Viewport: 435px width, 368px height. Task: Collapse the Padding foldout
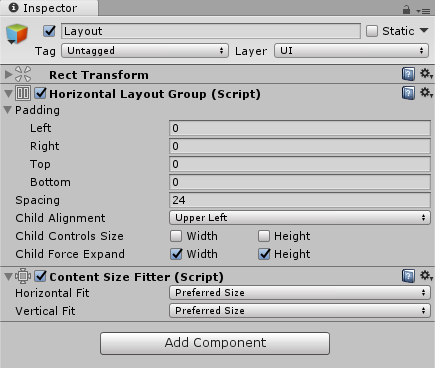[7, 110]
